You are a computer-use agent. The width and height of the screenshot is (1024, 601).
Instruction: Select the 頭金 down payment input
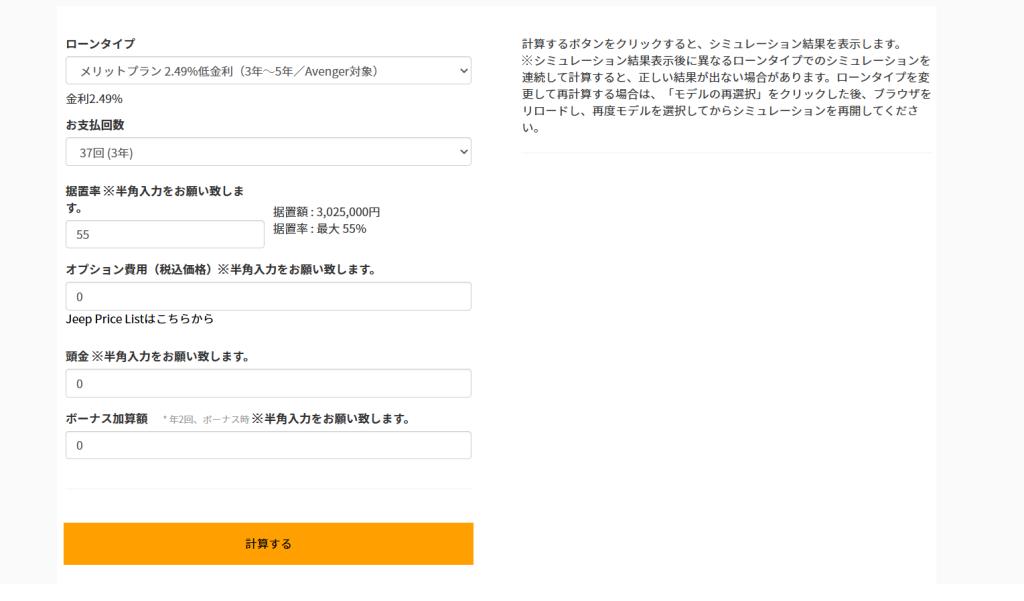(268, 384)
